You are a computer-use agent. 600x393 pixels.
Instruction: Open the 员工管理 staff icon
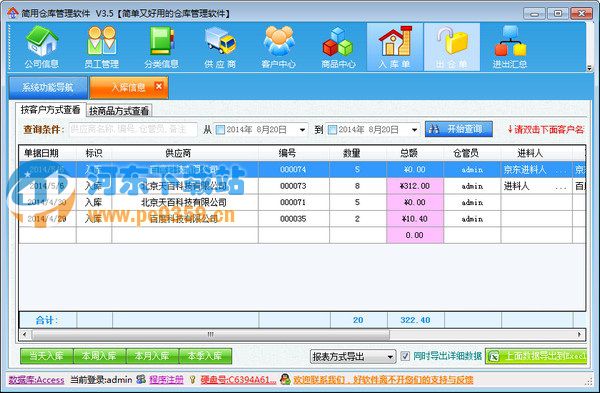tap(102, 47)
